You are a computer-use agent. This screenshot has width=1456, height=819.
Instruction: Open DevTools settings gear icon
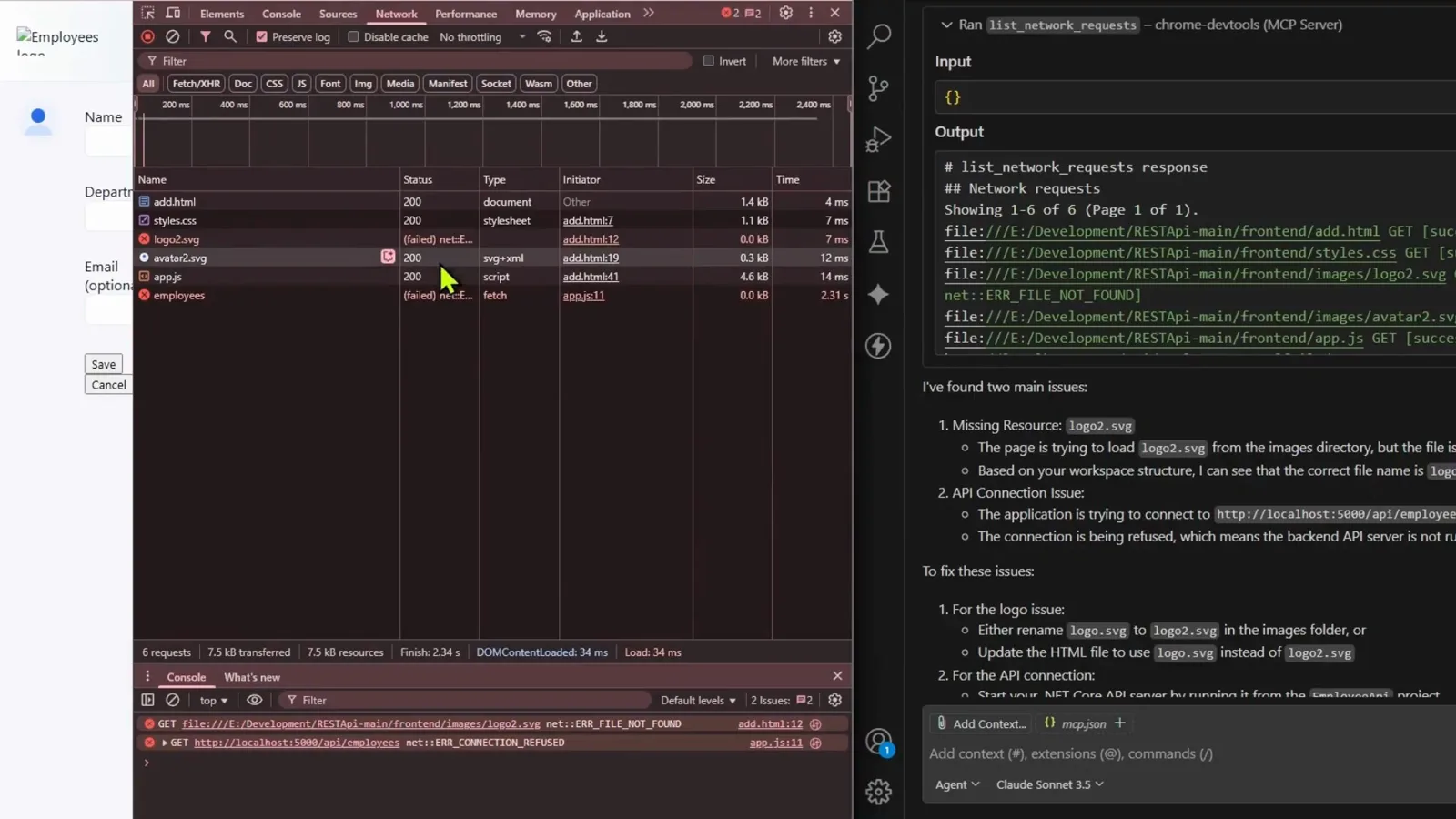[786, 13]
